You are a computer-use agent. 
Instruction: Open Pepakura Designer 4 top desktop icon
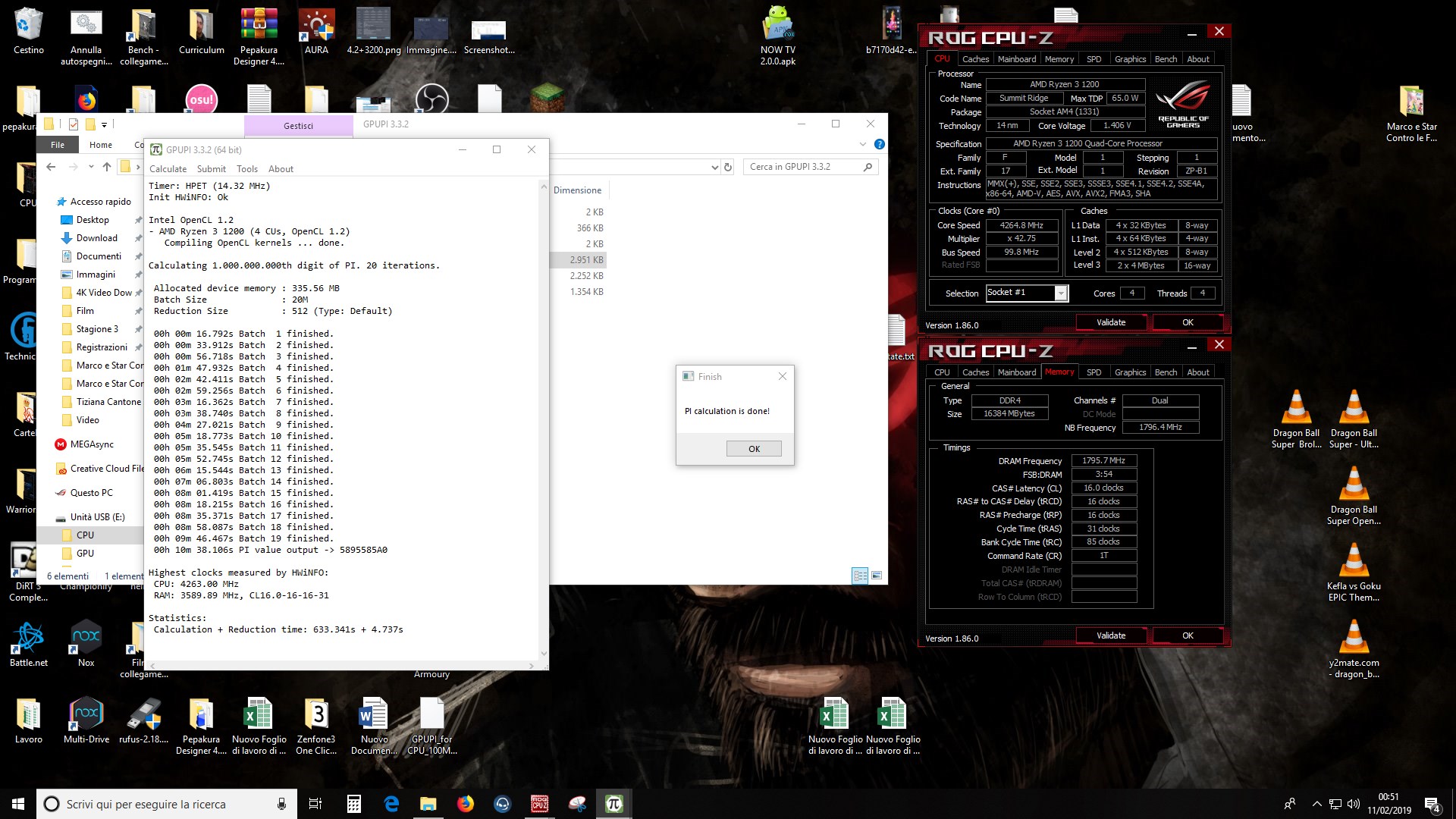click(x=259, y=36)
